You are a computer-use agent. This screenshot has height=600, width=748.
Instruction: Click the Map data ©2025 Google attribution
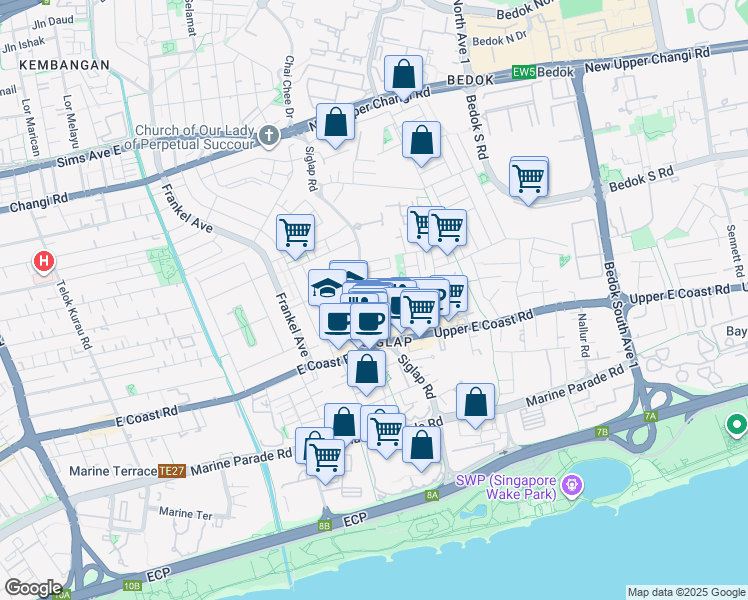684,592
